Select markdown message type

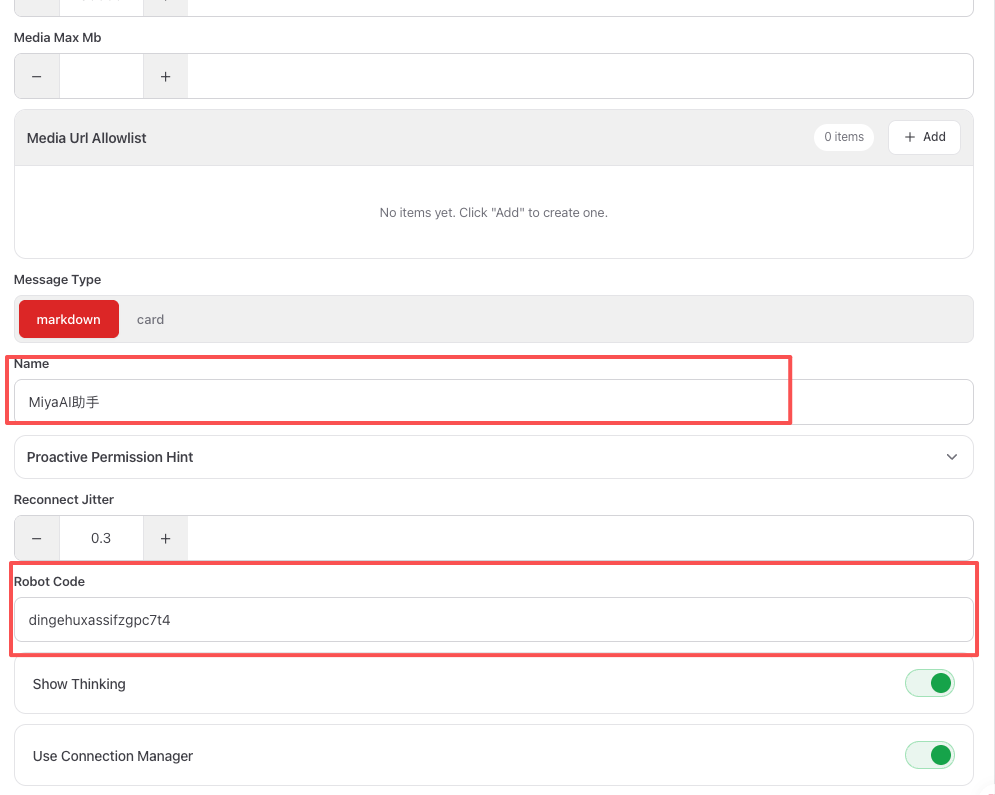coord(69,319)
